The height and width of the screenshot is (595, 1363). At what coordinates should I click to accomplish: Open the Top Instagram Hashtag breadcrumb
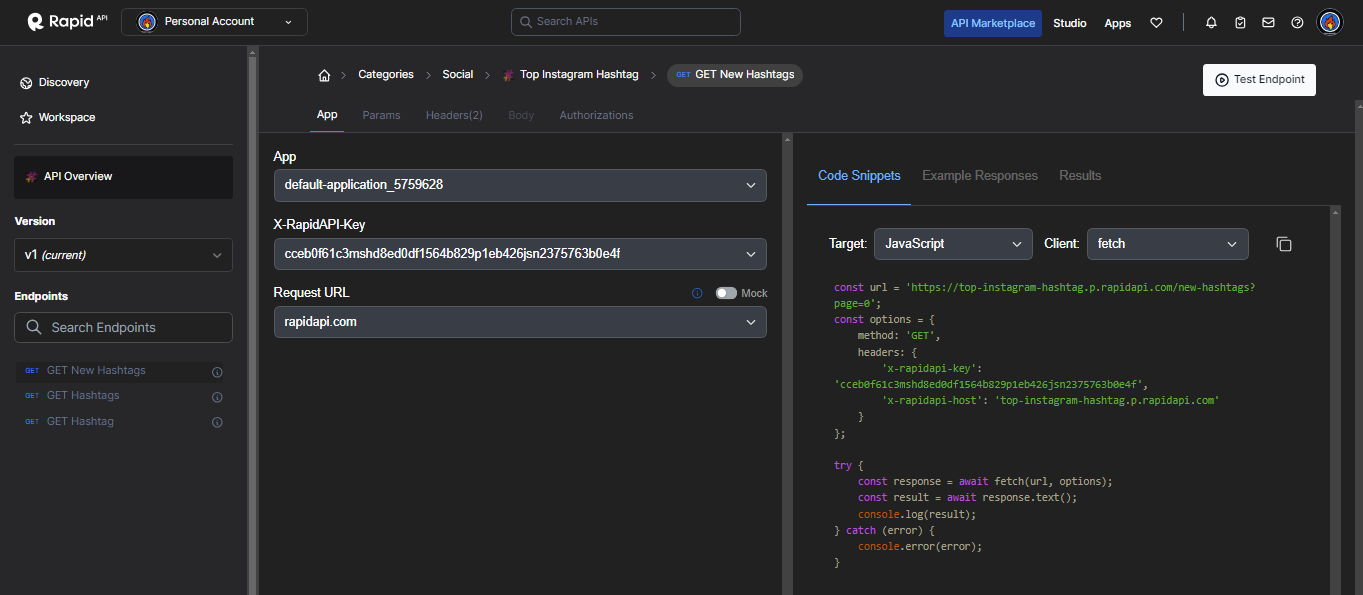click(x=579, y=74)
